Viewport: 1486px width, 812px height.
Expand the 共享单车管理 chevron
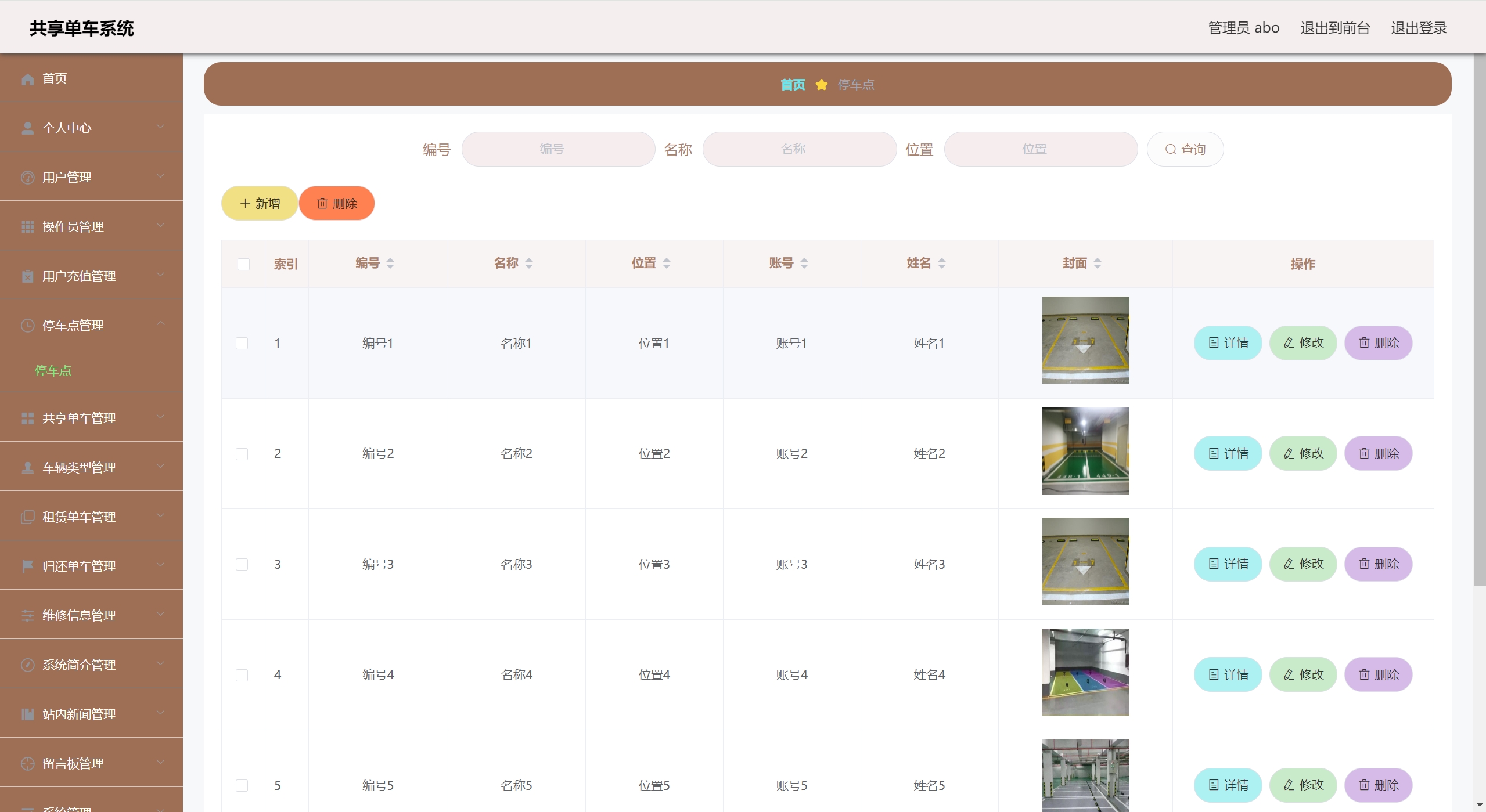161,417
